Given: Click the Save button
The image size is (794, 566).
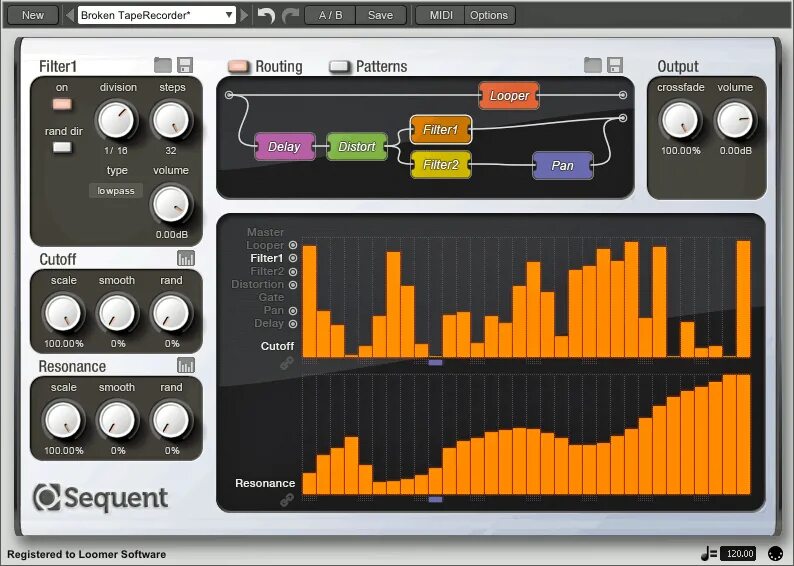Looking at the screenshot, I should [x=380, y=15].
